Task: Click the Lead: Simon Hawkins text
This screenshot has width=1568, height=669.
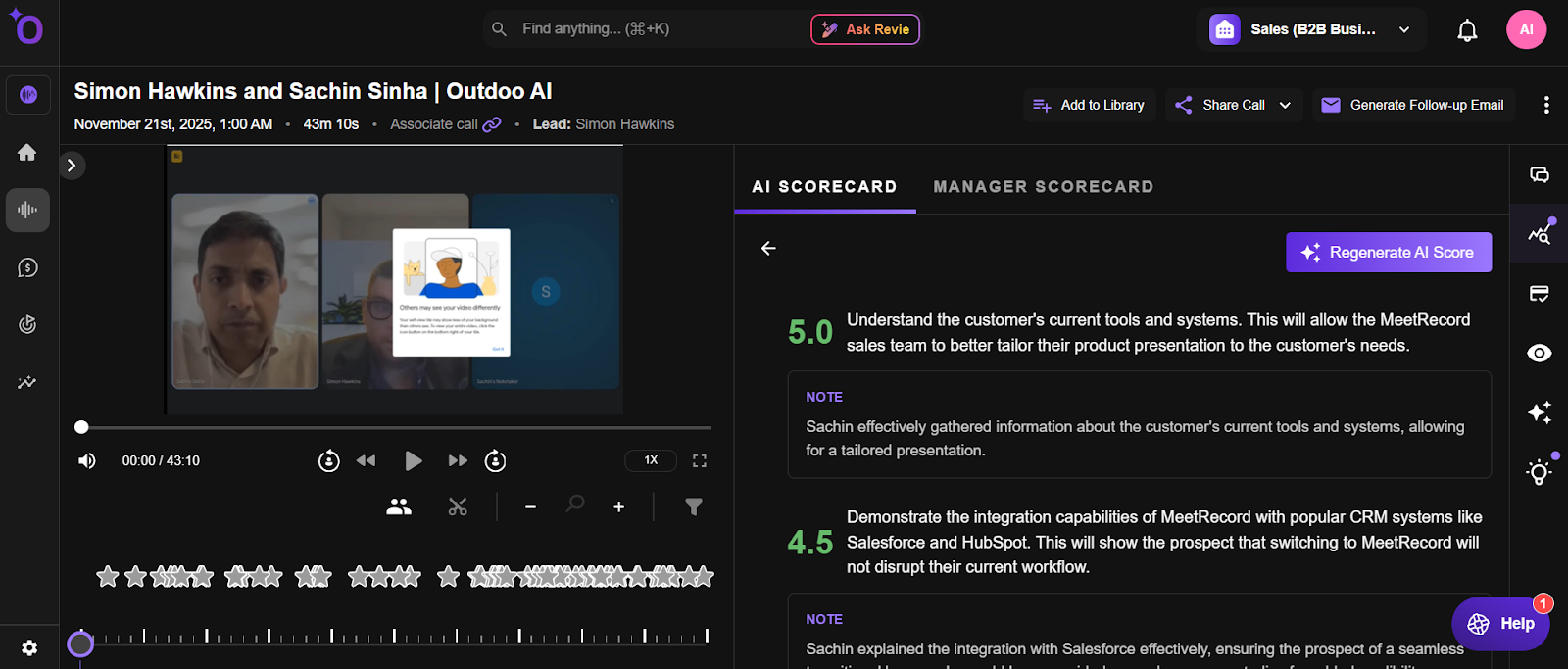Action: (x=604, y=124)
